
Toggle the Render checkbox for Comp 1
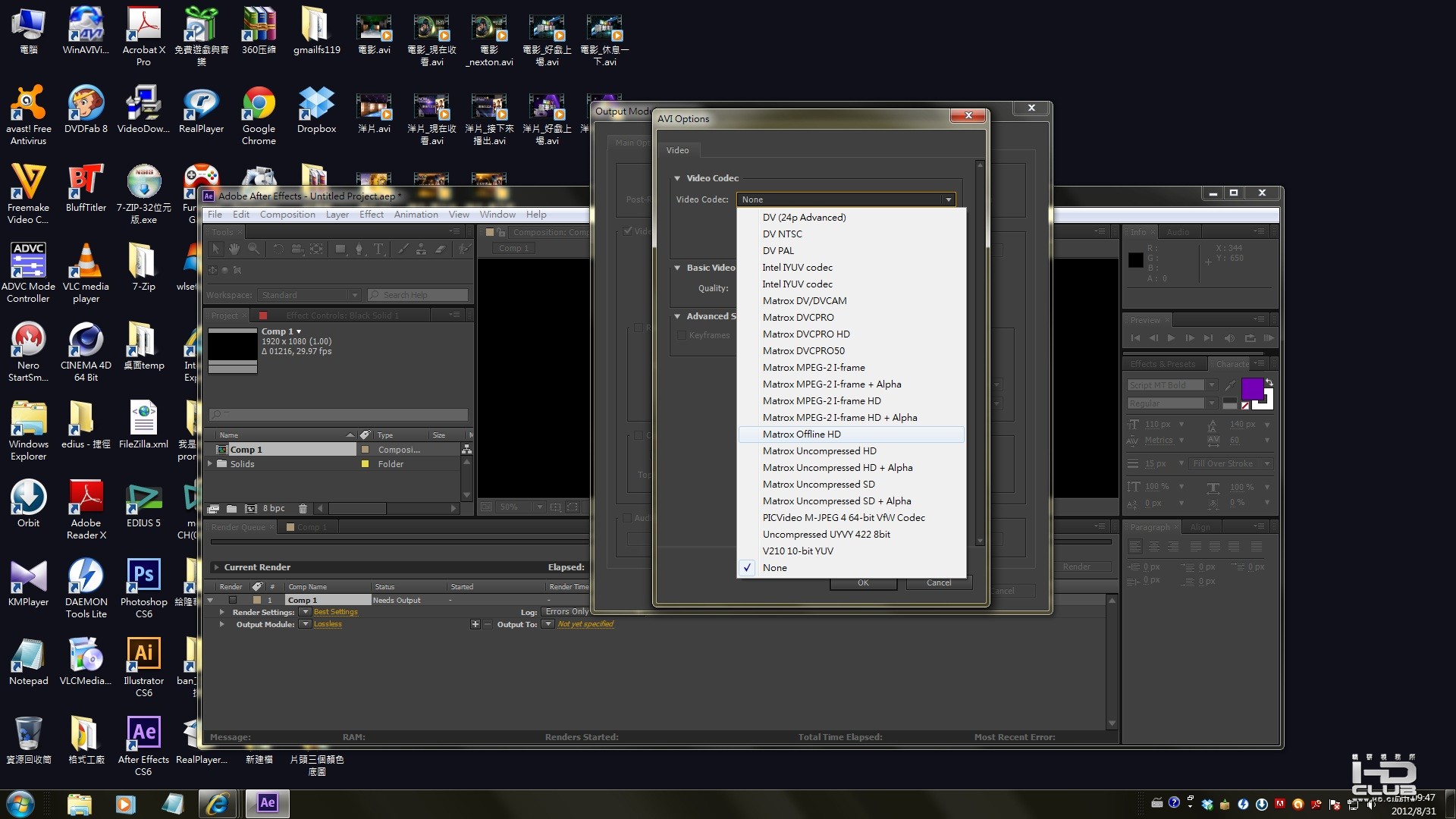[x=233, y=600]
